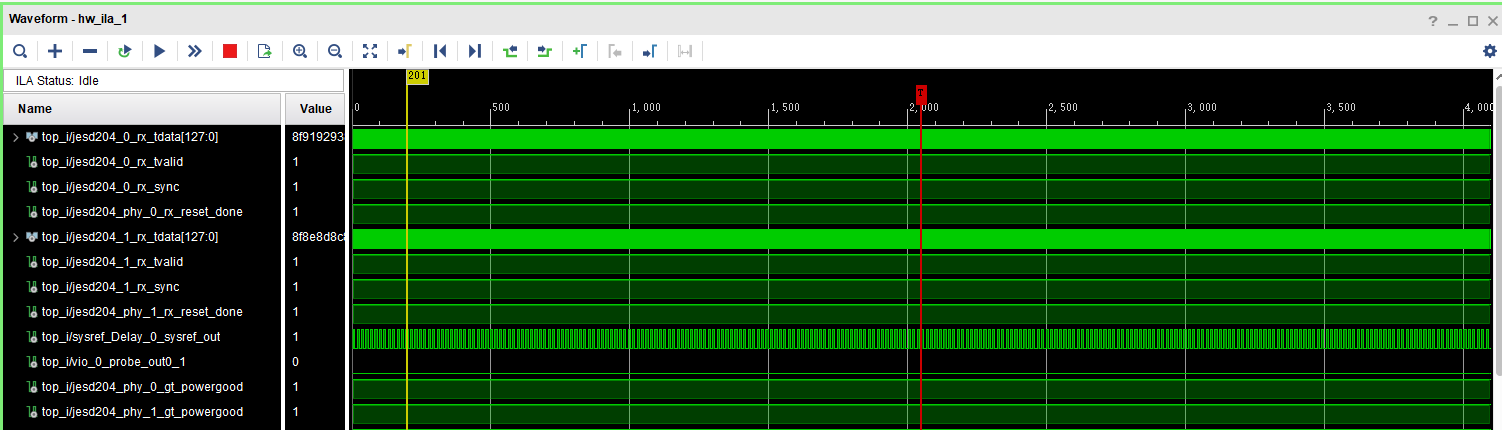Go to next marker icon
Image resolution: width=1502 pixels, height=430 pixels.
(x=650, y=51)
